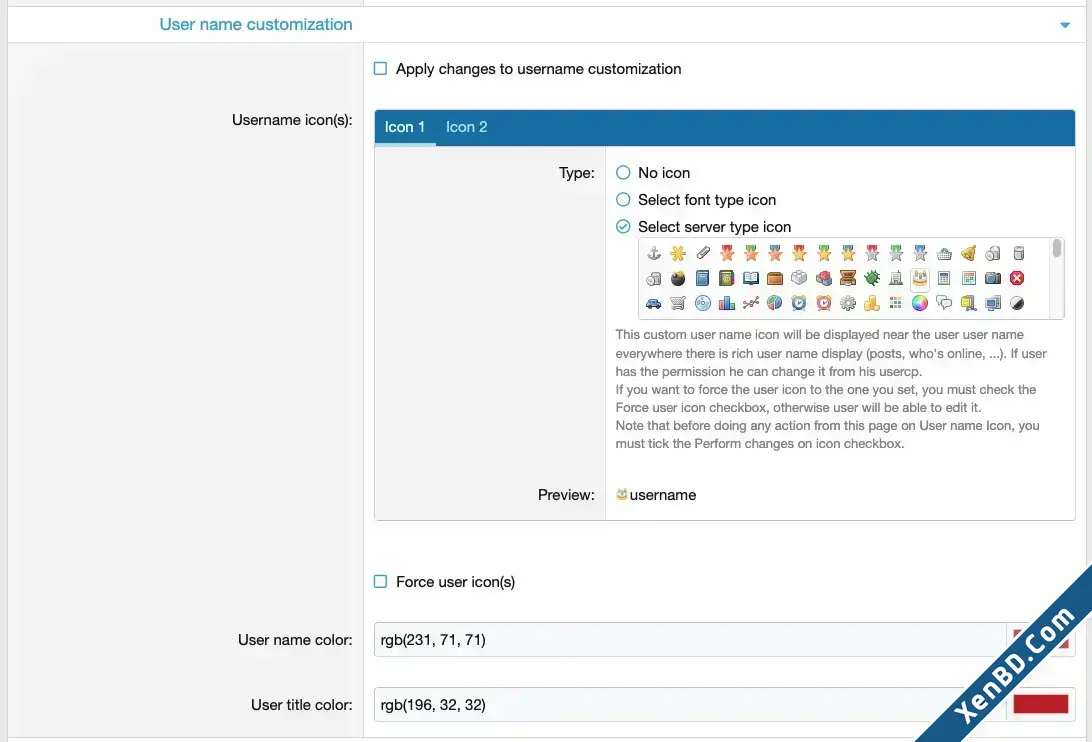Enable Apply changes to username customization
The image size is (1092, 742).
380,68
